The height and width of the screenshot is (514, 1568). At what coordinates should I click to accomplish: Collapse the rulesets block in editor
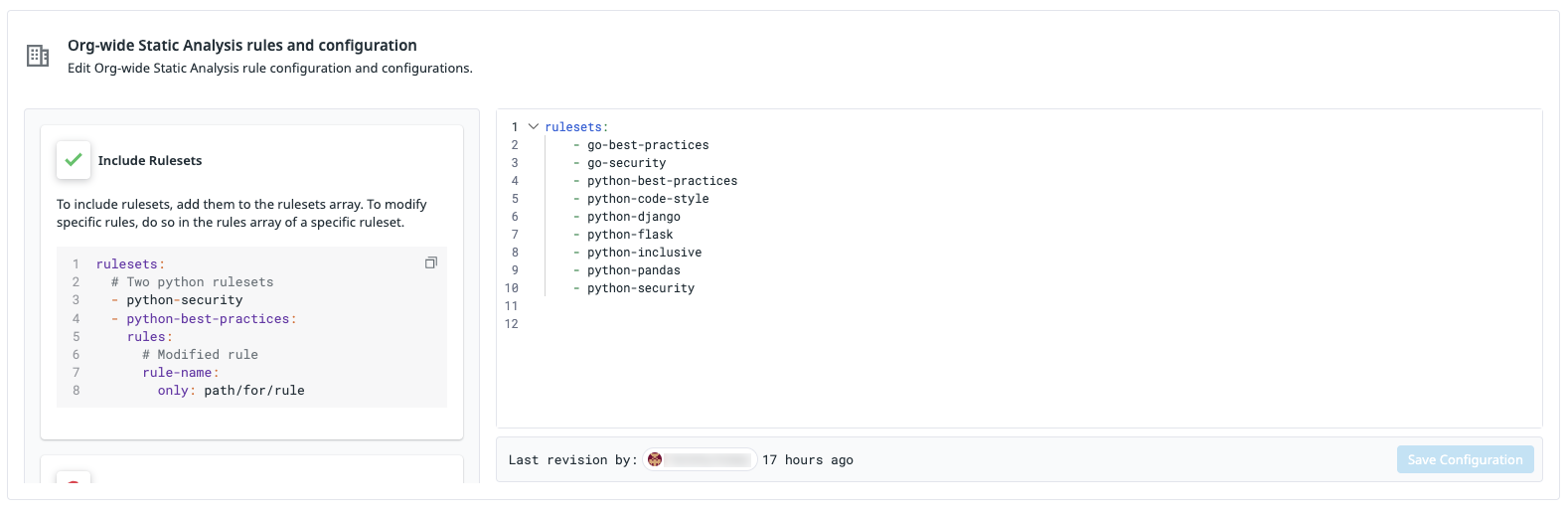(x=534, y=126)
